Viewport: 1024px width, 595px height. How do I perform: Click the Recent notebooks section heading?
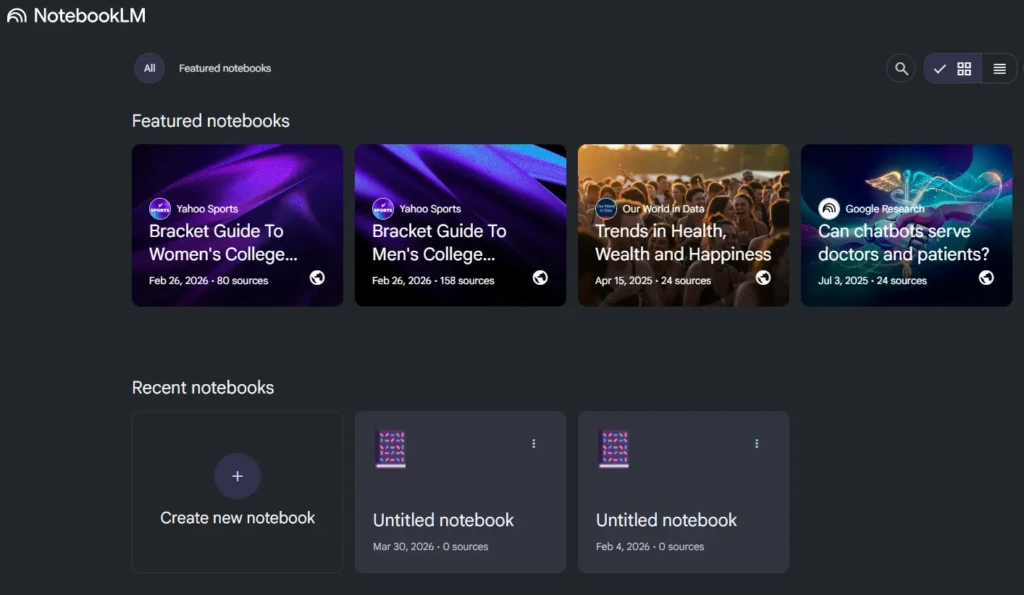202,387
